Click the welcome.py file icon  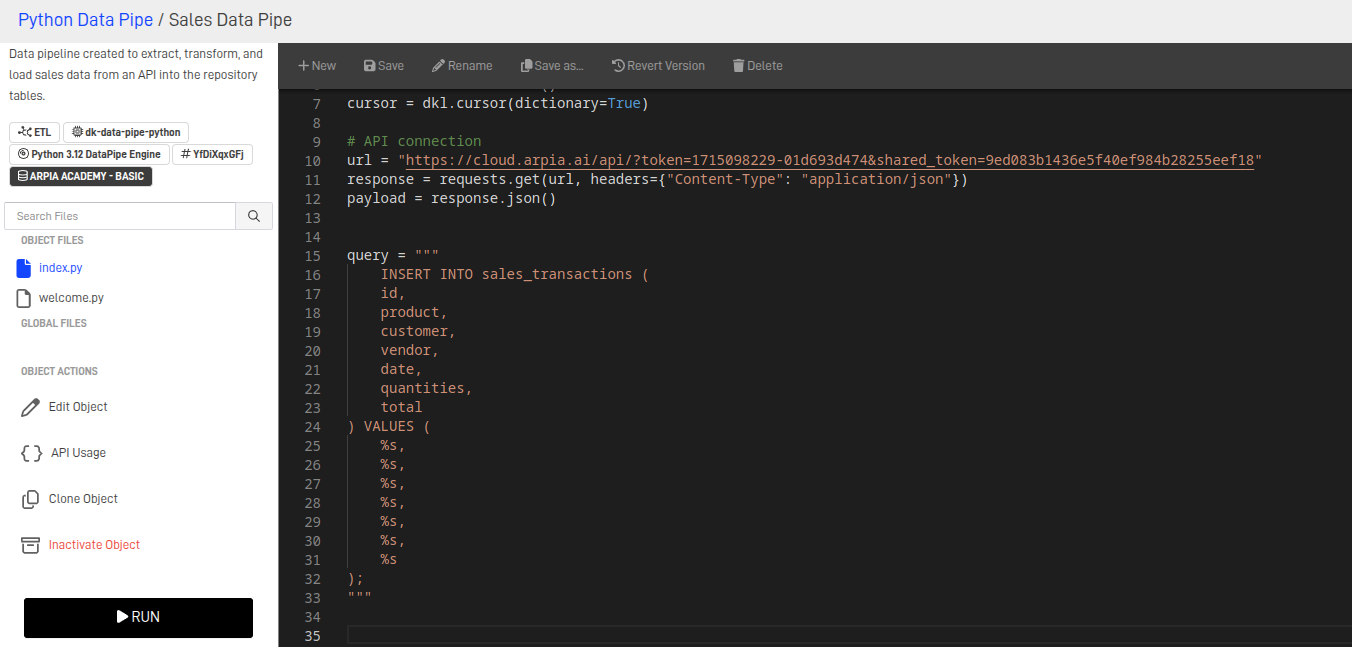pos(24,298)
